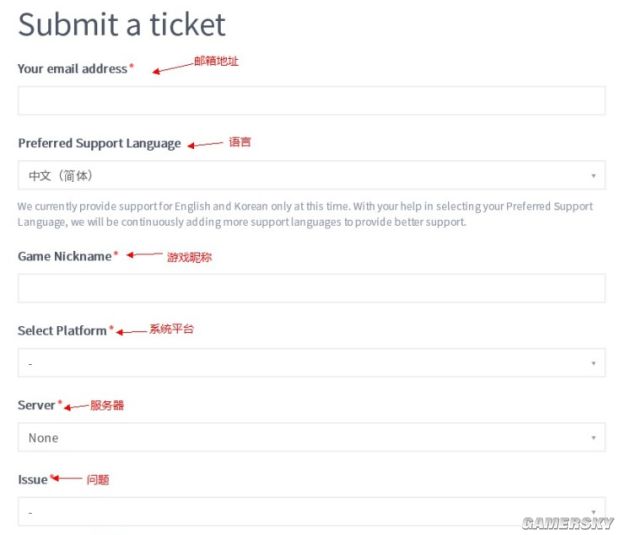The height and width of the screenshot is (535, 620).
Task: Click the "Preferred Support Language" label
Action: pos(99,143)
